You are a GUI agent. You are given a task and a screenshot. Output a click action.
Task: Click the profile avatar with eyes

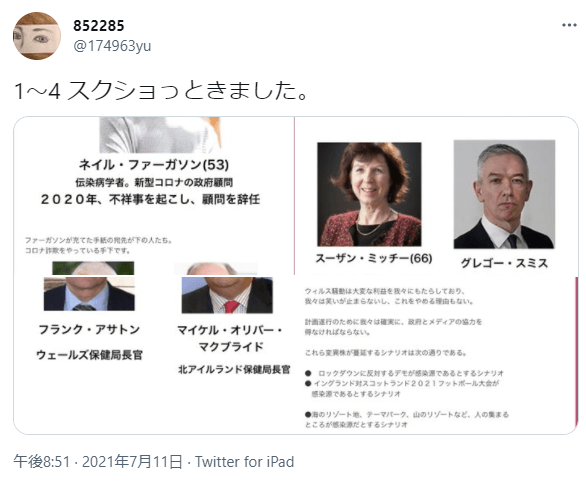tap(37, 36)
